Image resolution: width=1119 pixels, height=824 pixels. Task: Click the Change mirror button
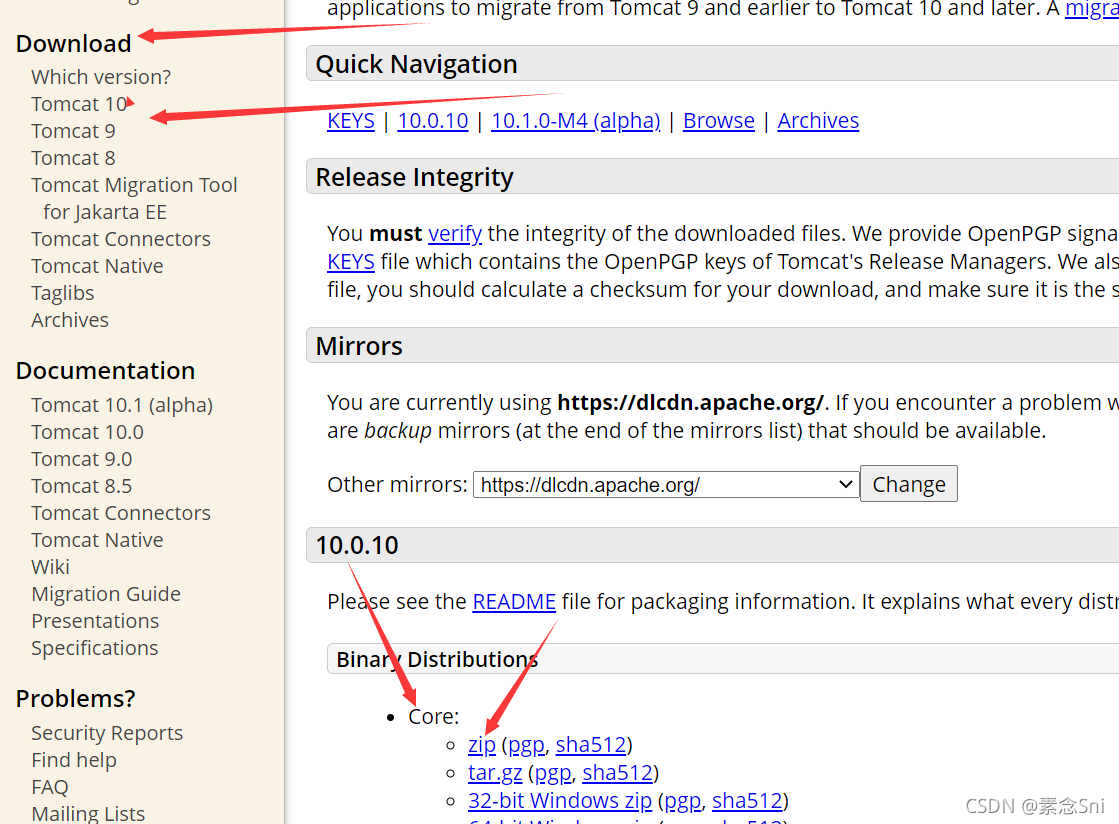908,484
